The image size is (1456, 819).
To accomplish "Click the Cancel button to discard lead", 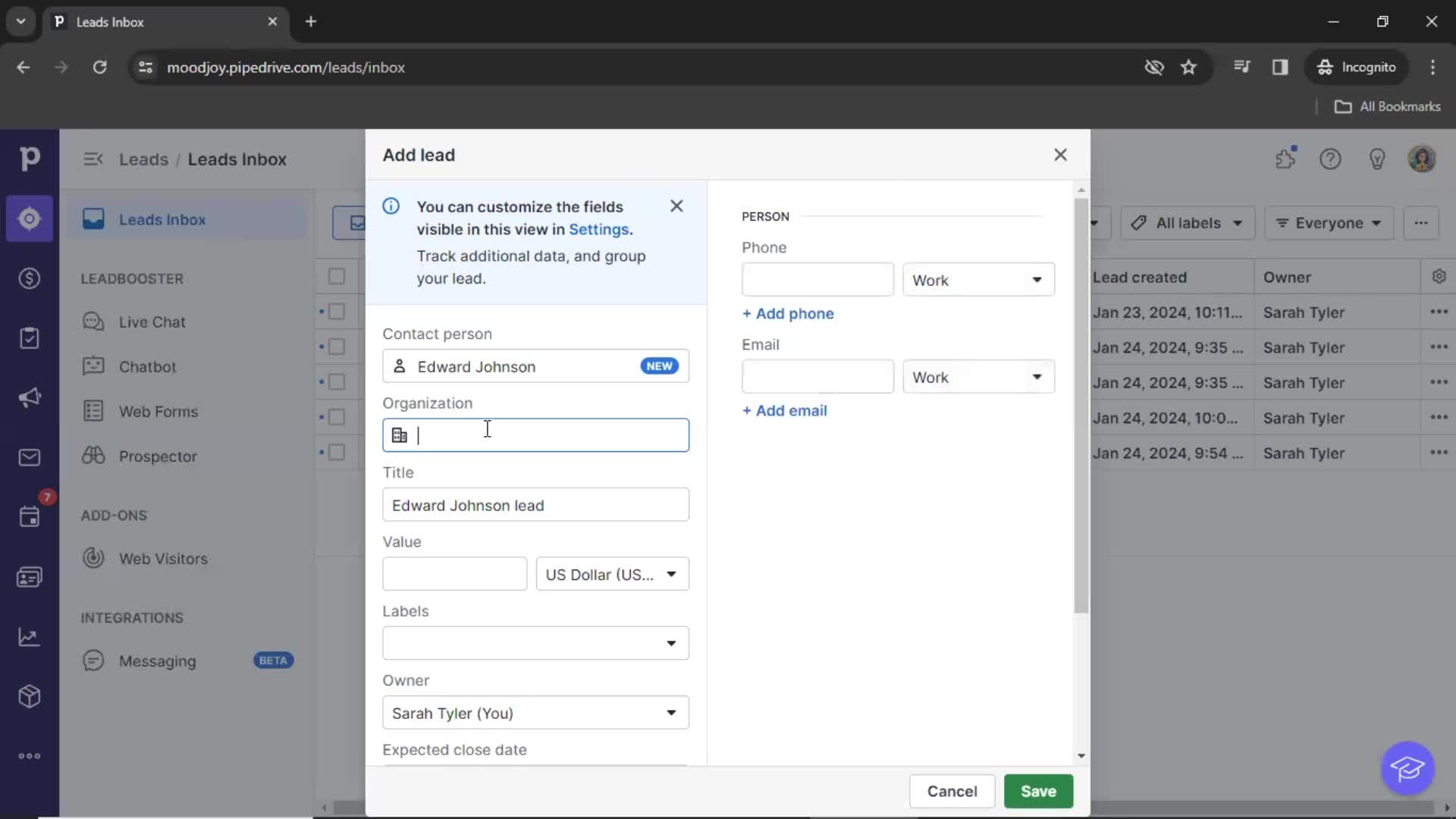I will coord(952,791).
